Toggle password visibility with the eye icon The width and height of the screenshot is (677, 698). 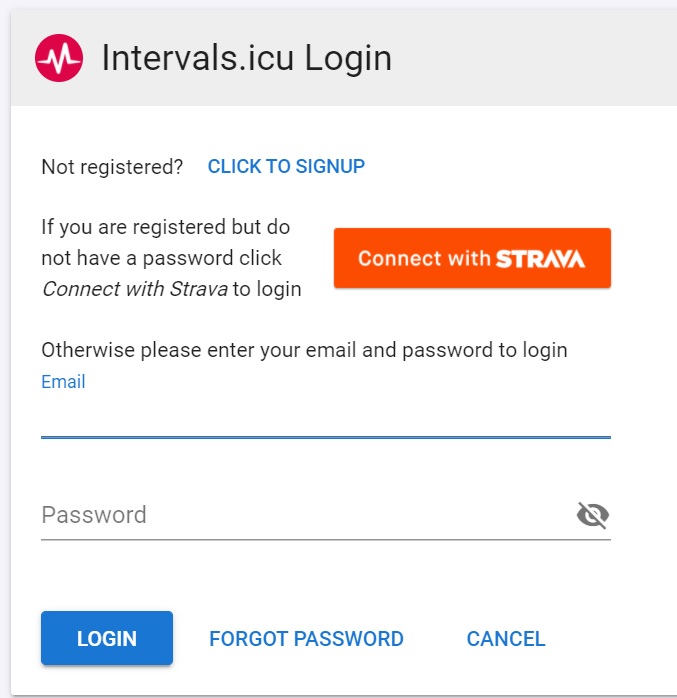(593, 515)
